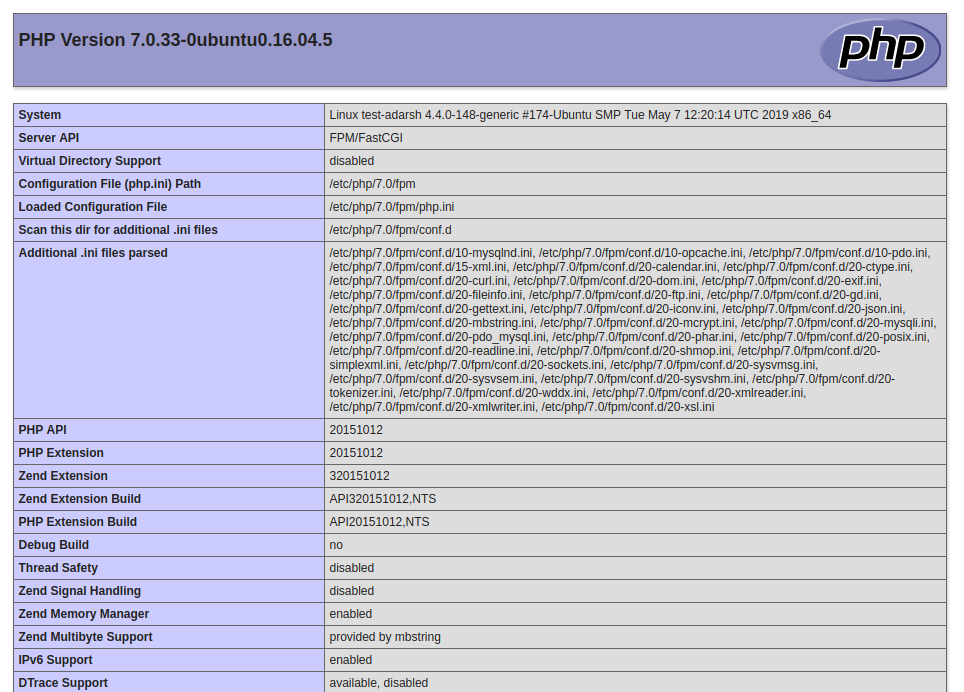The image size is (964, 692).
Task: Click the Linux test-adarsh system value
Action: [x=580, y=115]
